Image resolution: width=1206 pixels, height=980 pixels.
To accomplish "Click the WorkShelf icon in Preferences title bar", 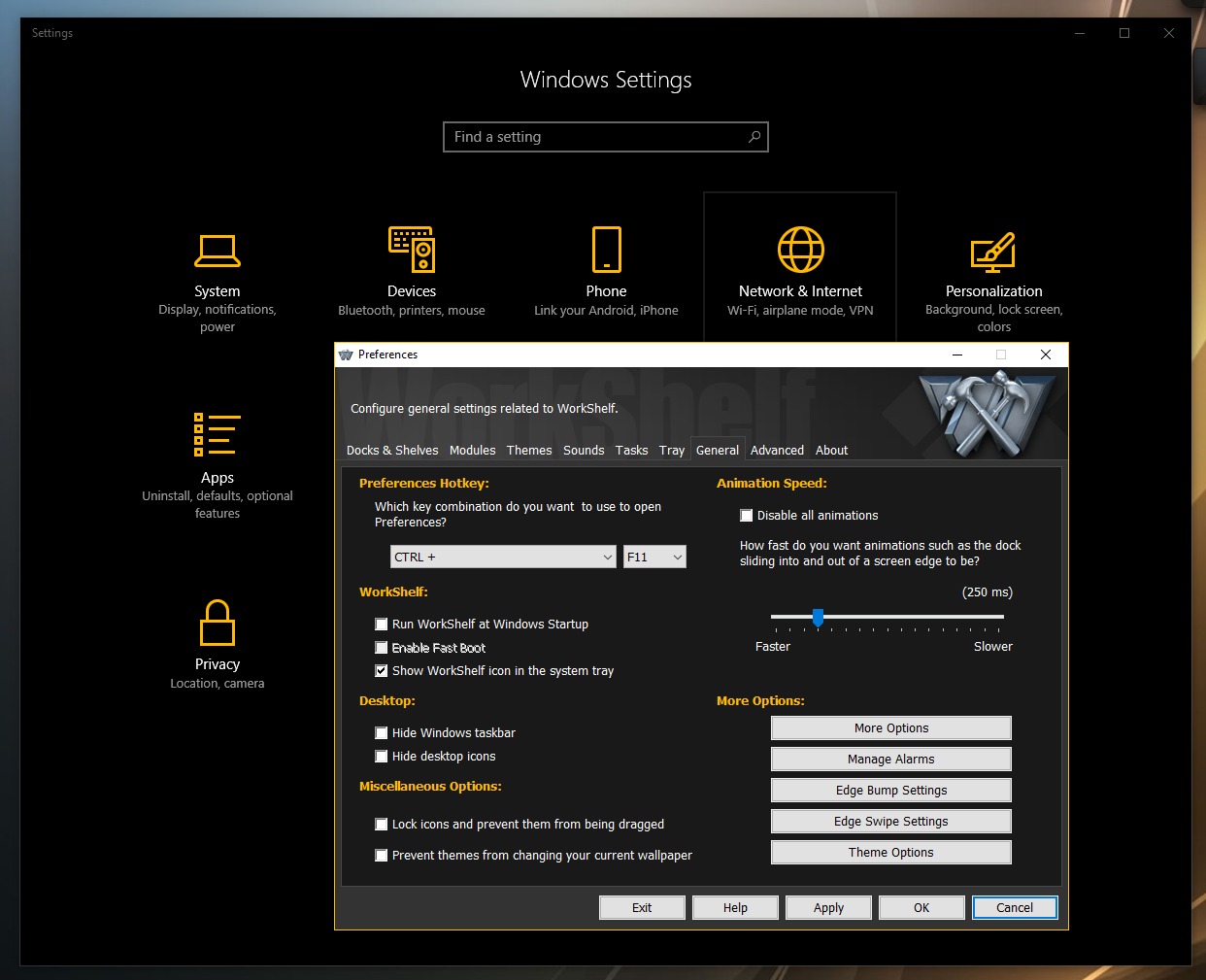I will 346,355.
